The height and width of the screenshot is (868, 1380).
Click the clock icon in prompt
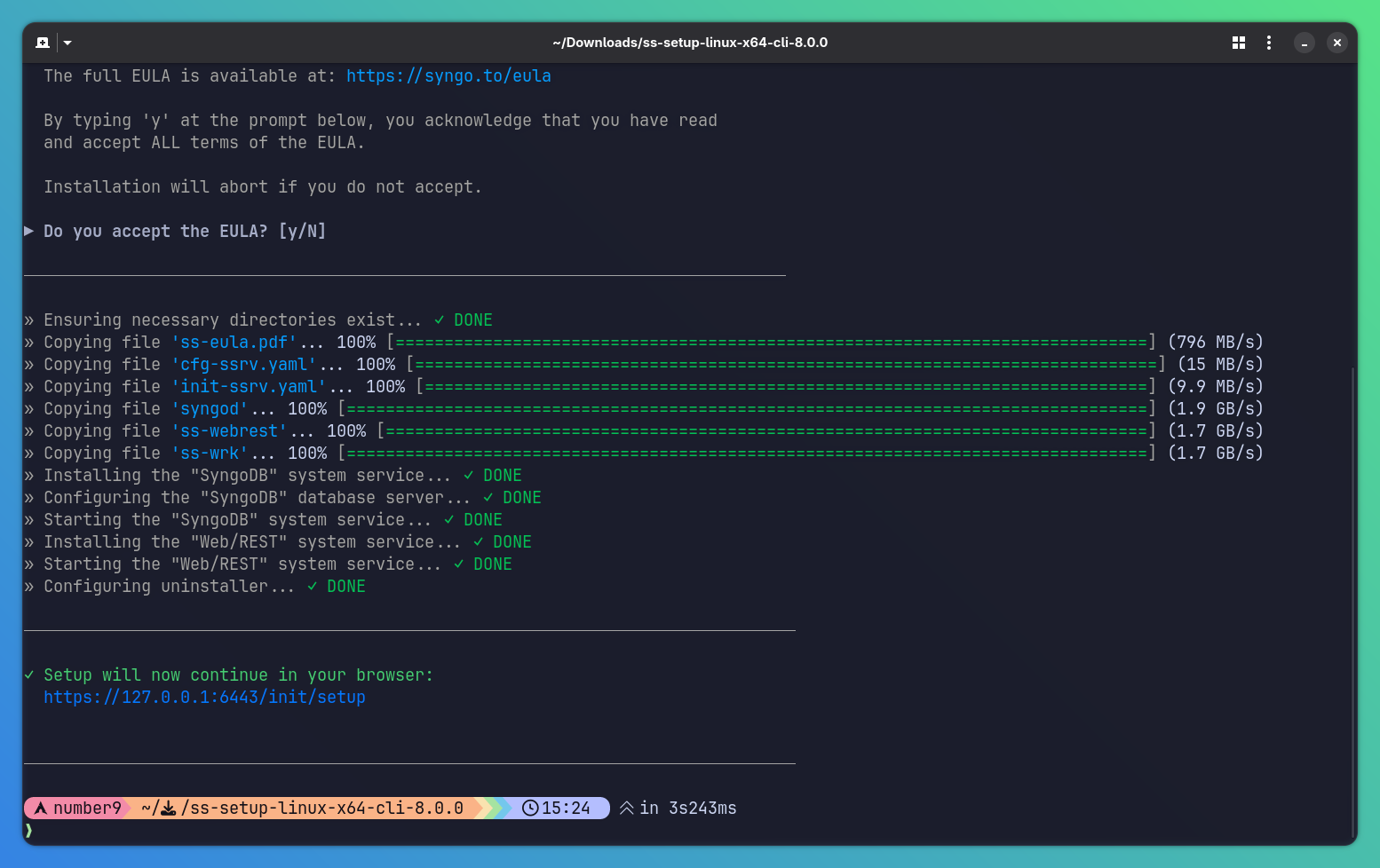point(530,809)
